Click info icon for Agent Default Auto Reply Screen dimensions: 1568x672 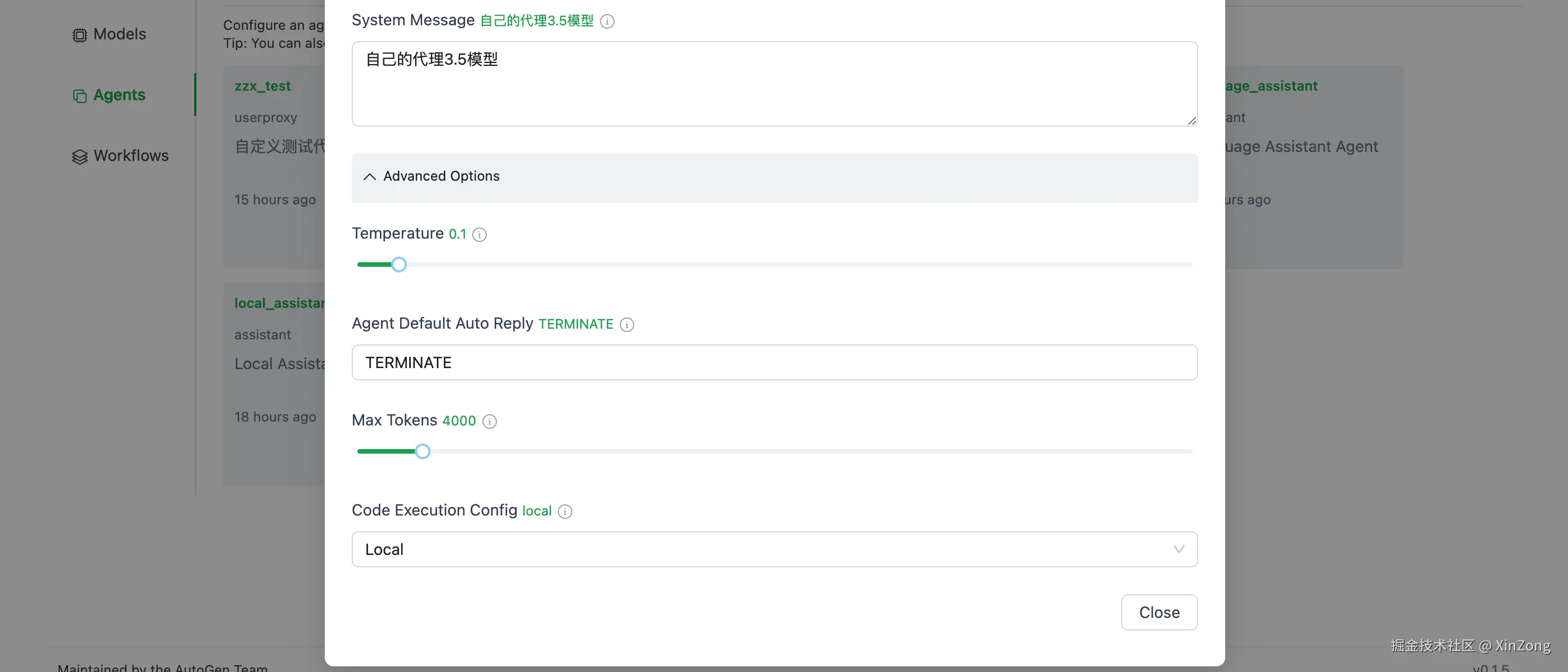pyautogui.click(x=627, y=325)
